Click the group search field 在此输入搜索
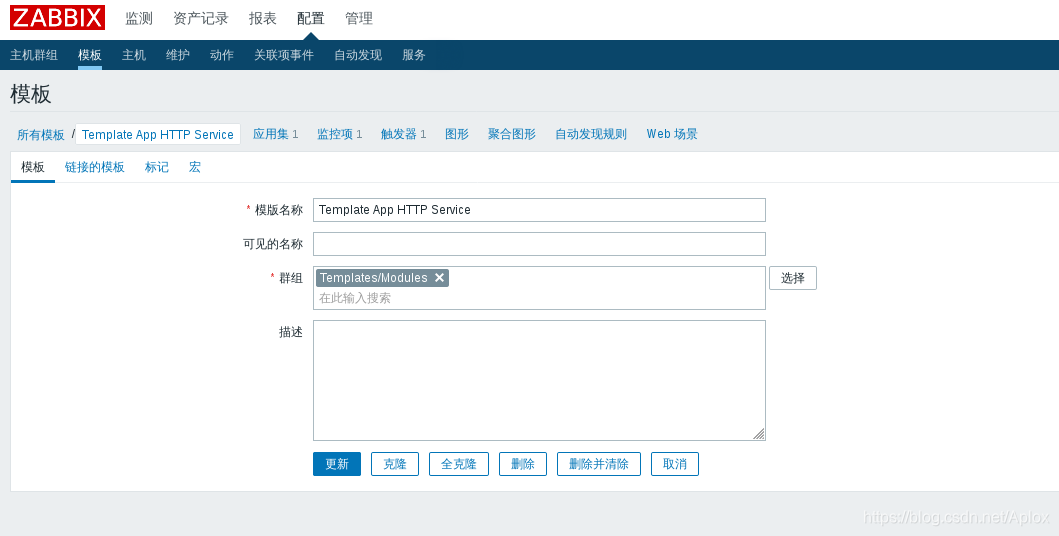Screen dimensions: 1059x536 point(539,298)
